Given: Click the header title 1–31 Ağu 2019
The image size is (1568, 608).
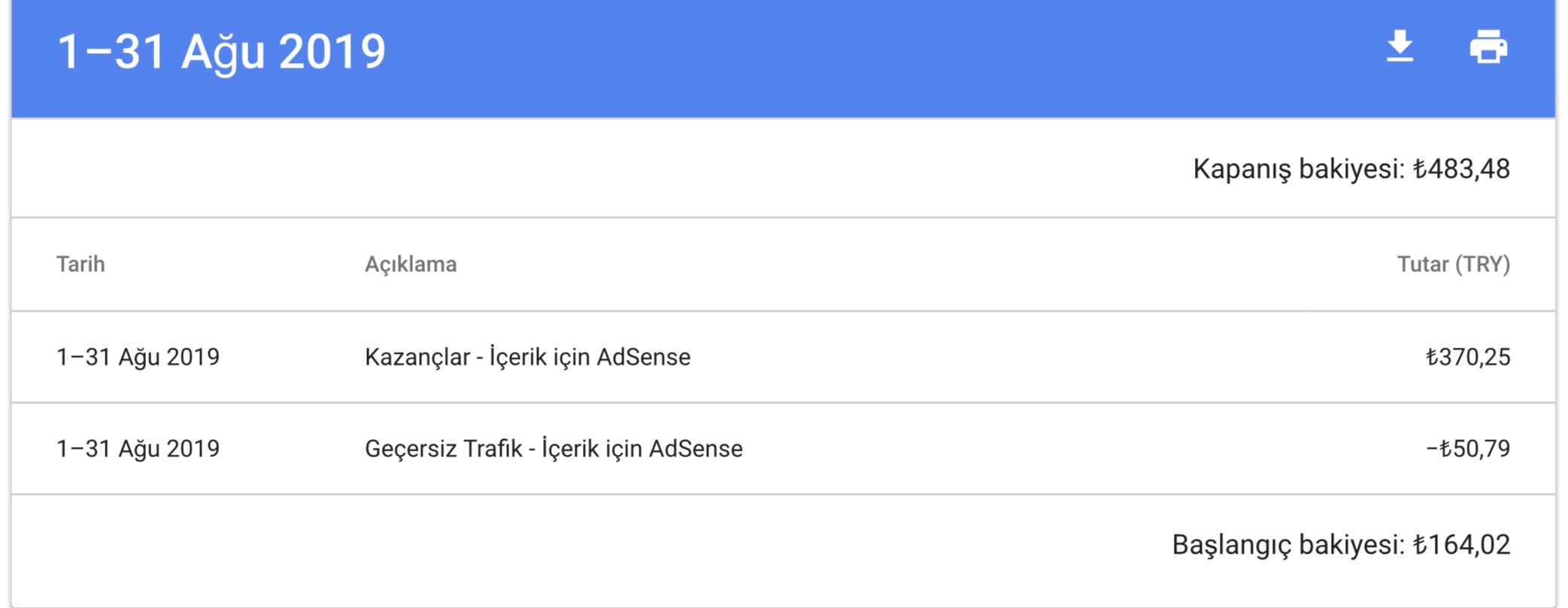Looking at the screenshot, I should [221, 52].
